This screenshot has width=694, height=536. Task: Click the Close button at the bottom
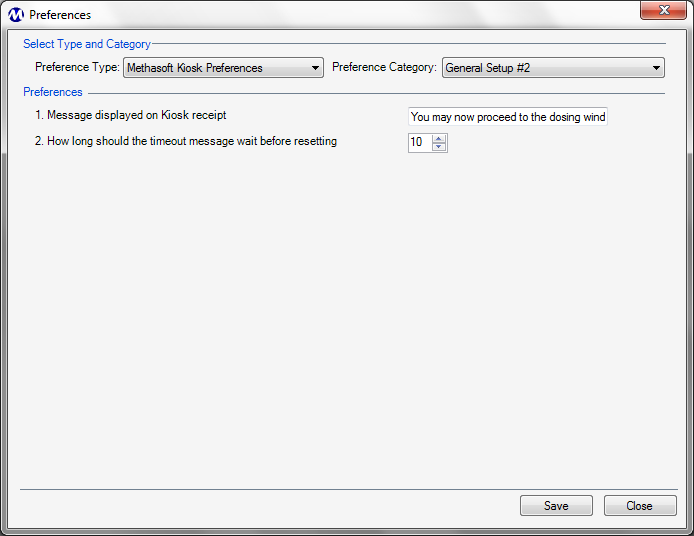point(640,505)
